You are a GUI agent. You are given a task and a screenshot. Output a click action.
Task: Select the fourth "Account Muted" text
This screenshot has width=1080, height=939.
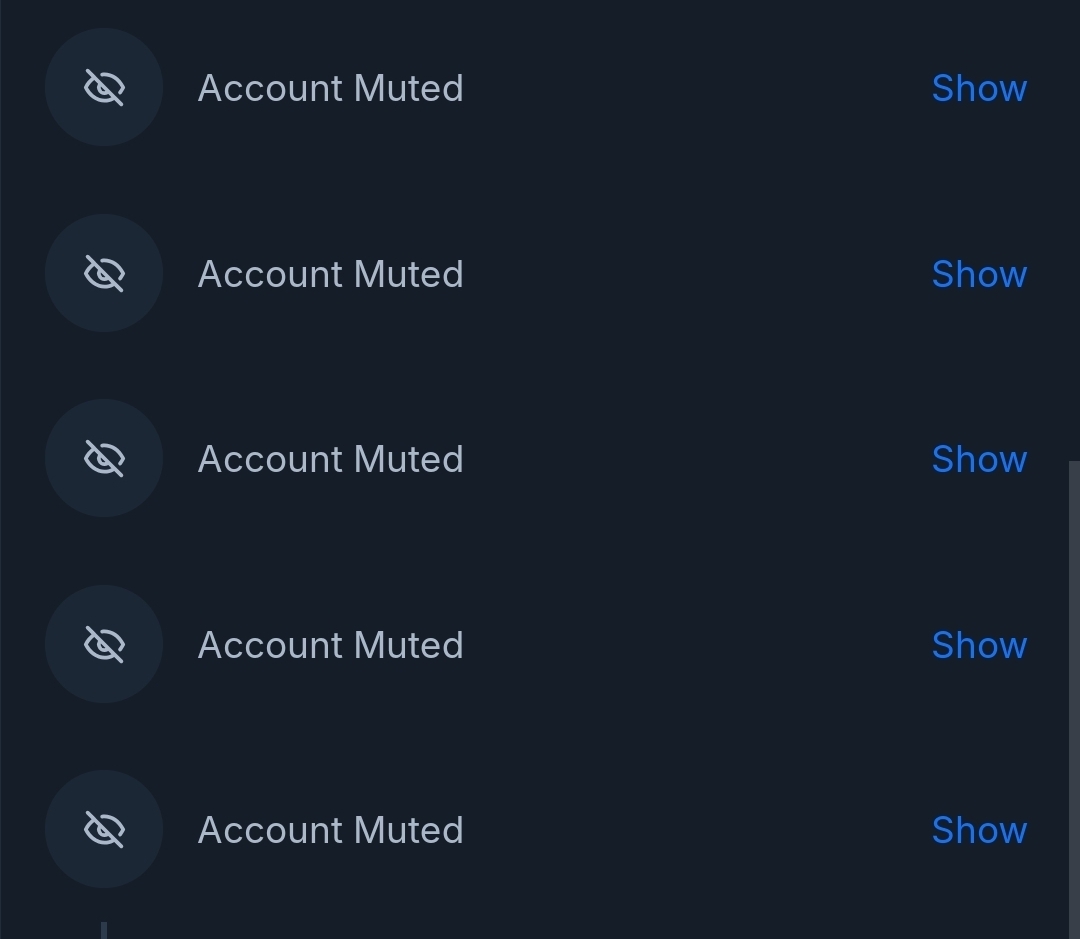coord(330,645)
